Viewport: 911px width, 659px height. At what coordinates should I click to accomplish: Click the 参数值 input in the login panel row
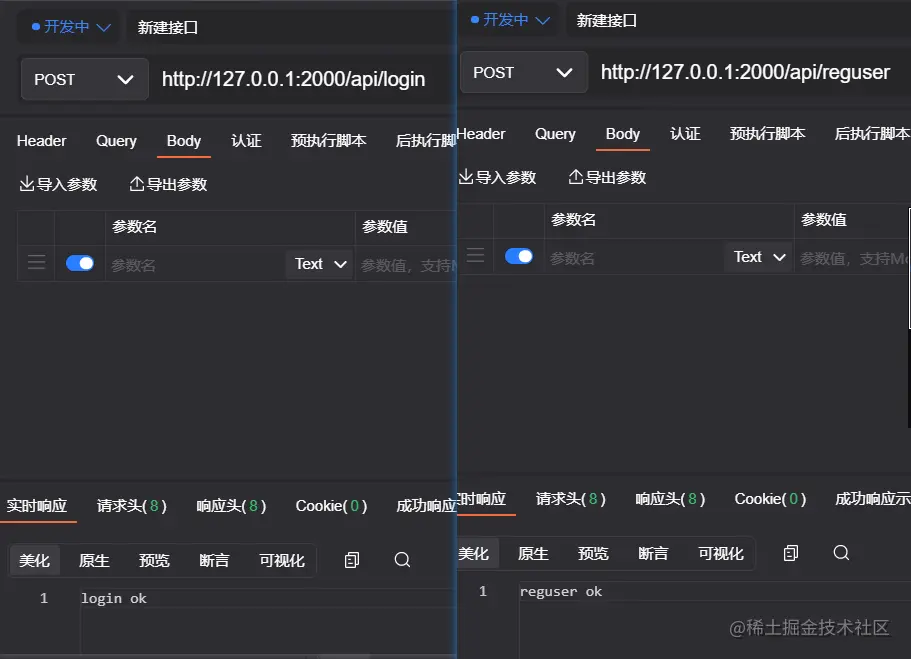(x=406, y=264)
